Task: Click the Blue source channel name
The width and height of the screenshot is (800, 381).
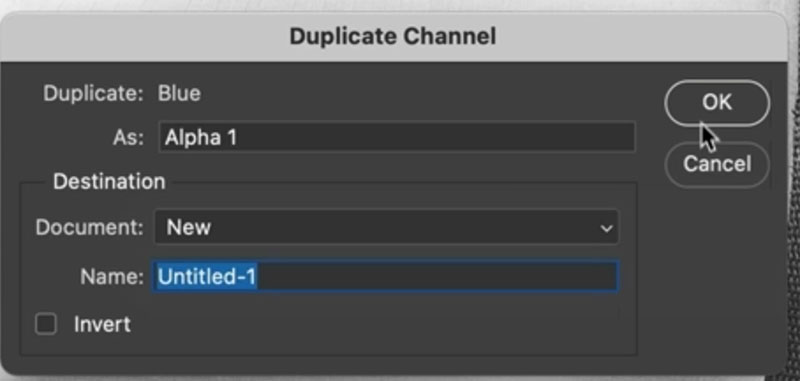Action: [179, 93]
